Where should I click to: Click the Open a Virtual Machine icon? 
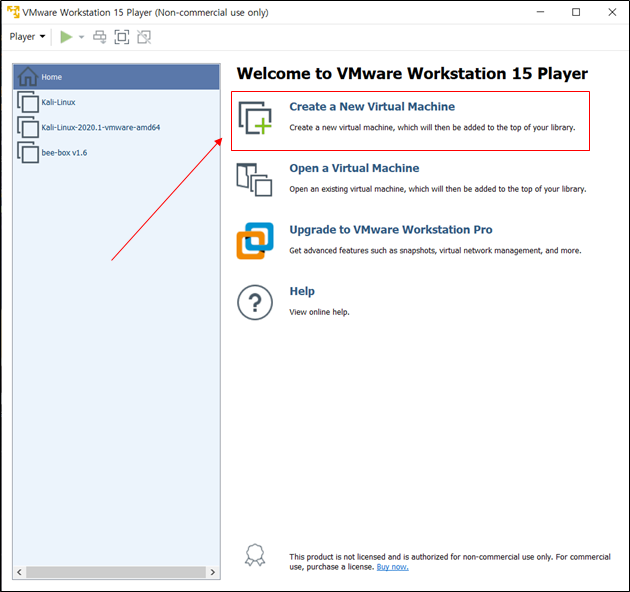pyautogui.click(x=254, y=180)
